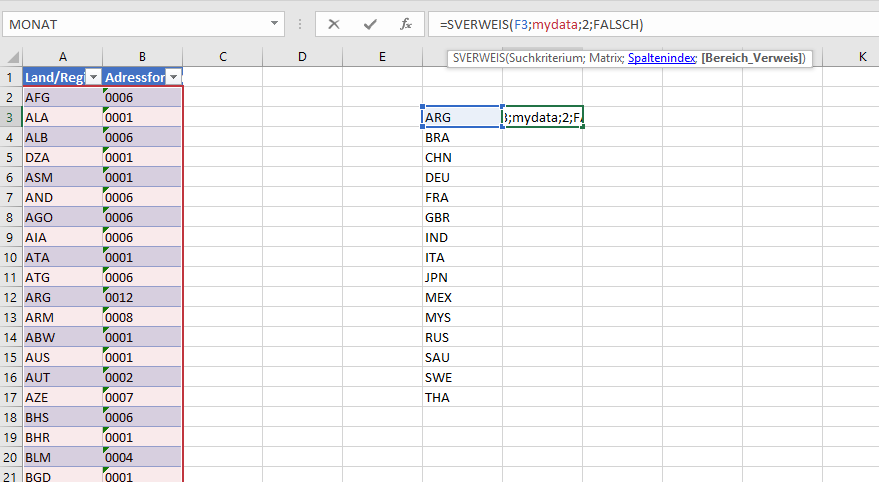The image size is (879, 482).
Task: Select column D header
Action: coord(302,58)
